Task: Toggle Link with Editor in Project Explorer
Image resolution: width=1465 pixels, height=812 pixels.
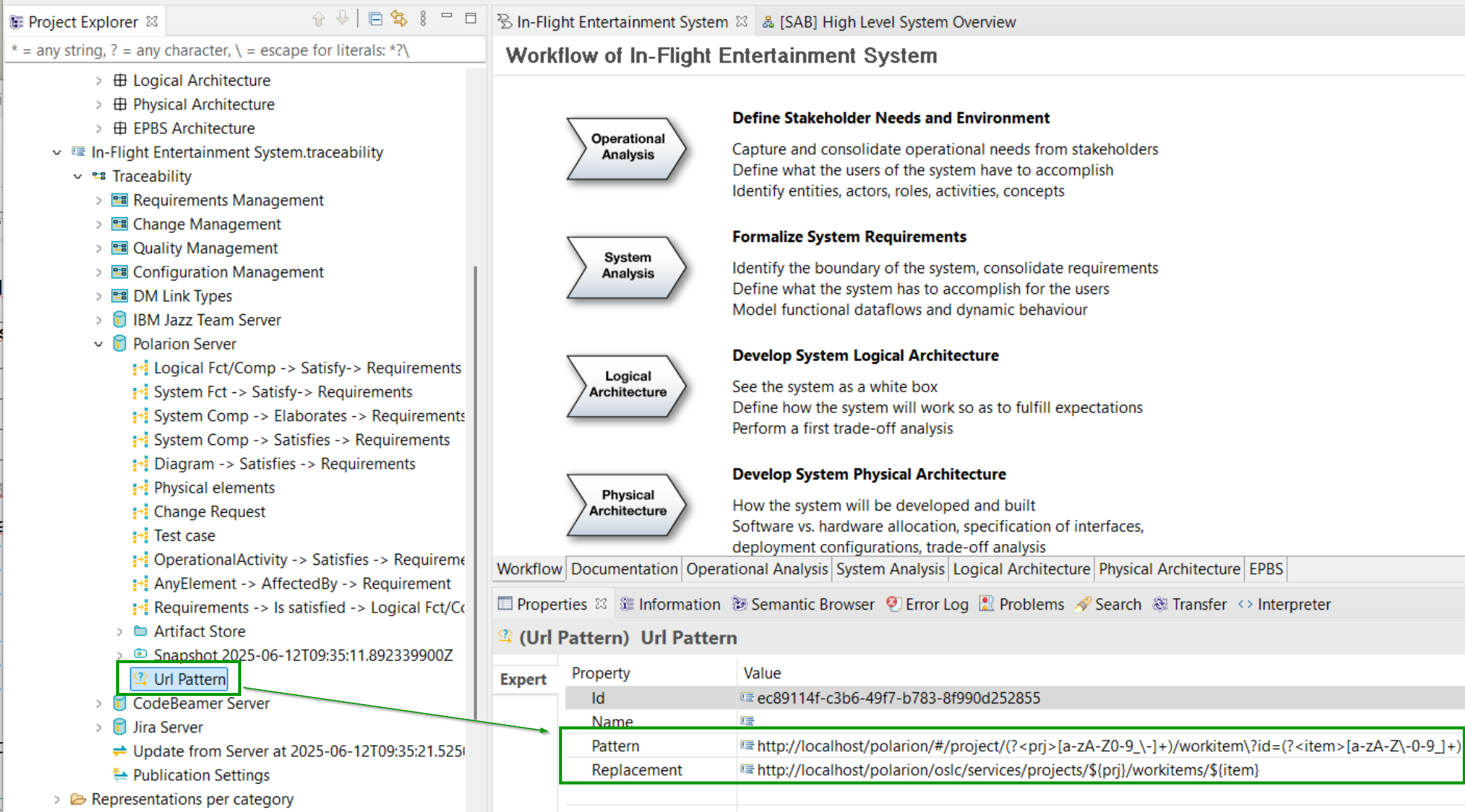Action: click(x=399, y=19)
